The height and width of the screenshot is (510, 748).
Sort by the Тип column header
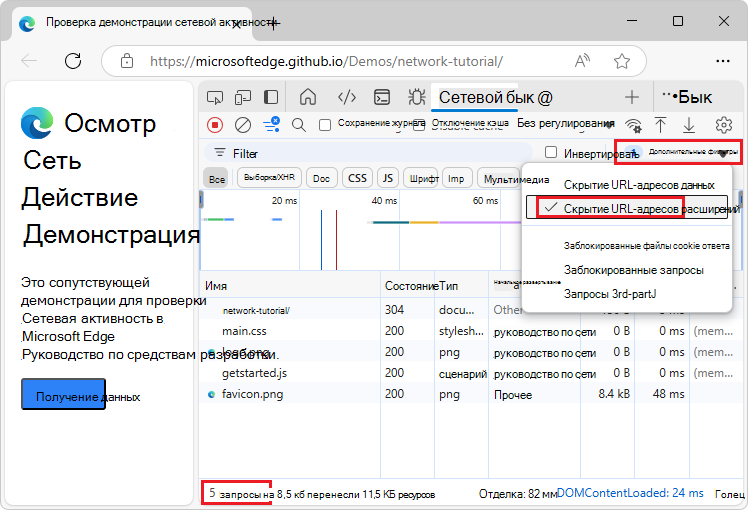pyautogui.click(x=461, y=286)
